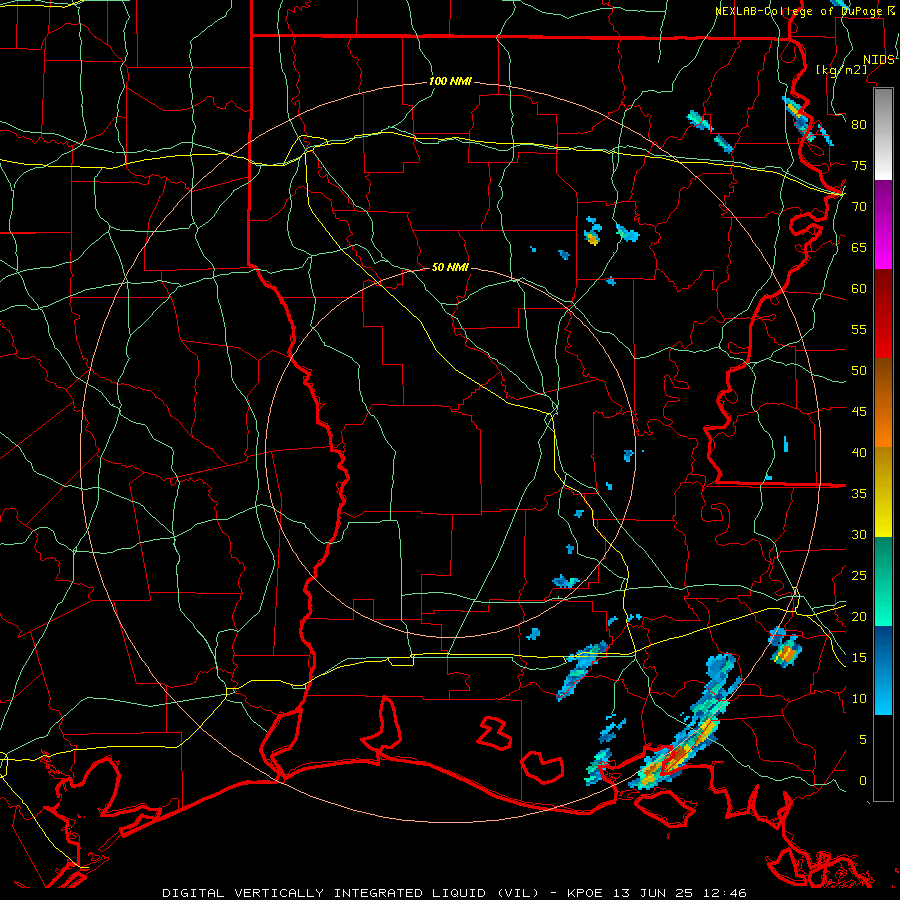Click the 70 value on the color scale
The height and width of the screenshot is (900, 900).
point(859,207)
